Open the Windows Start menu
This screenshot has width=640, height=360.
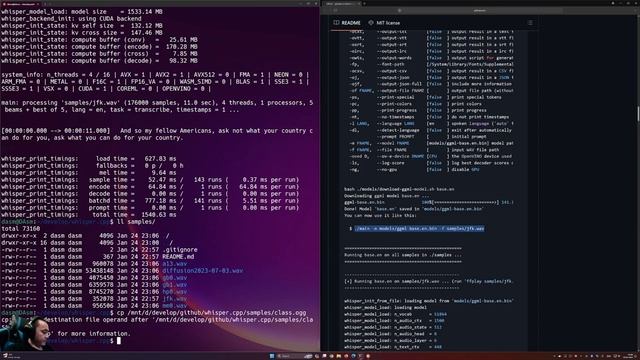pyautogui.click(x=272, y=356)
